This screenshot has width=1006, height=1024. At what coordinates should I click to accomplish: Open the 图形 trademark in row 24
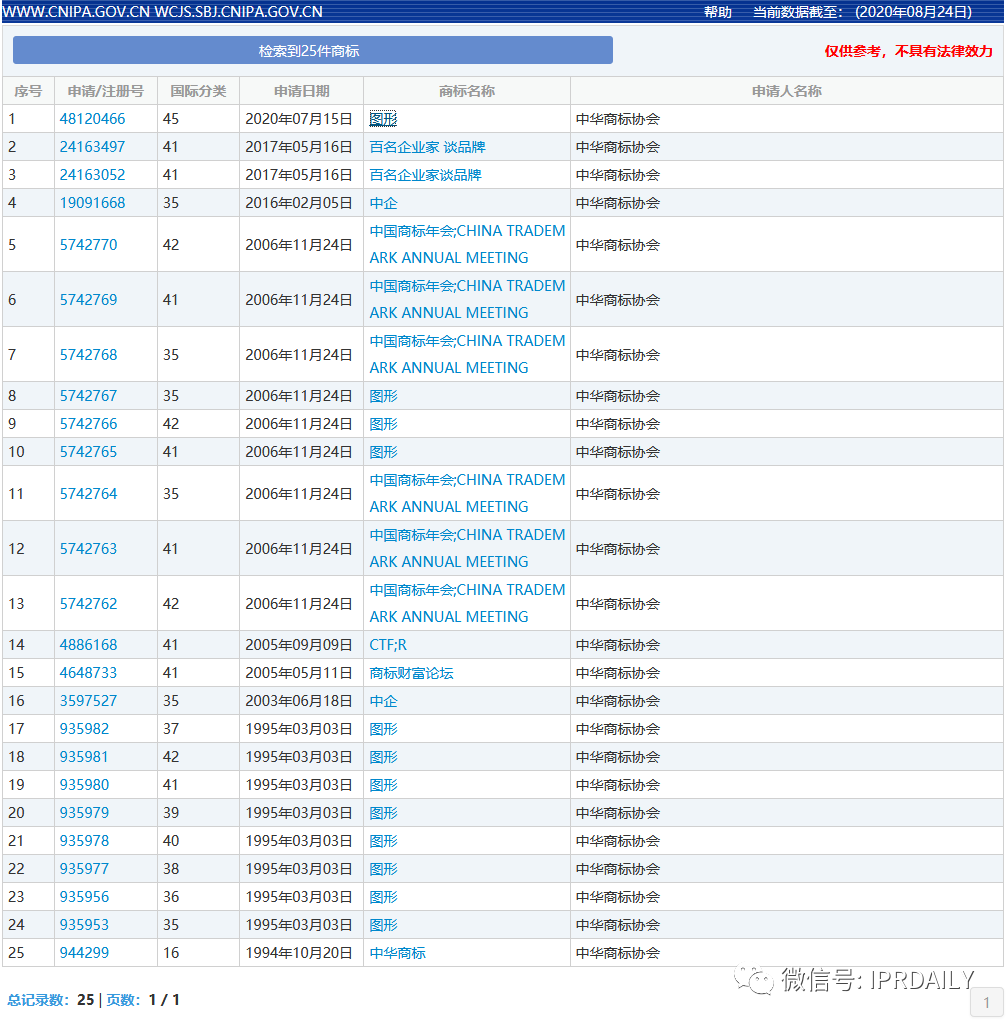(383, 925)
